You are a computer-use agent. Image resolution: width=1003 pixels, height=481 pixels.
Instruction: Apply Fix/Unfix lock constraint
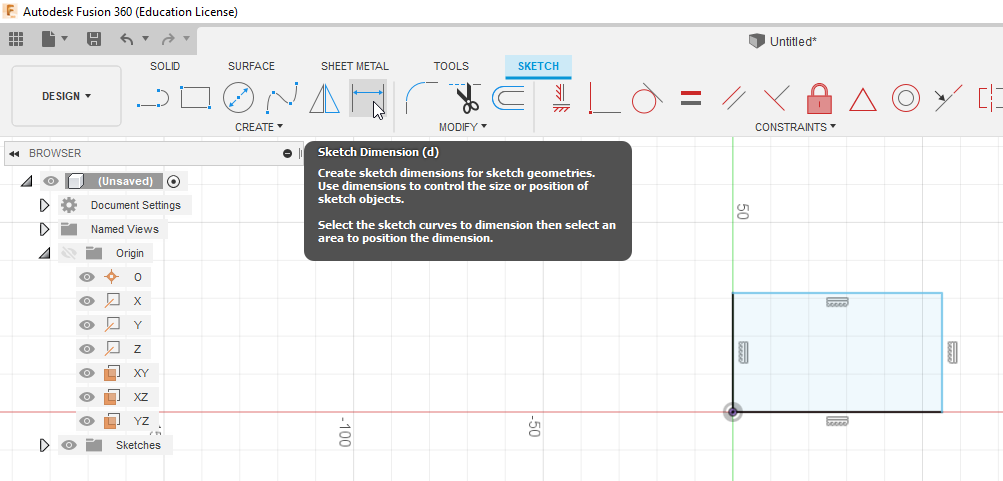(x=819, y=98)
